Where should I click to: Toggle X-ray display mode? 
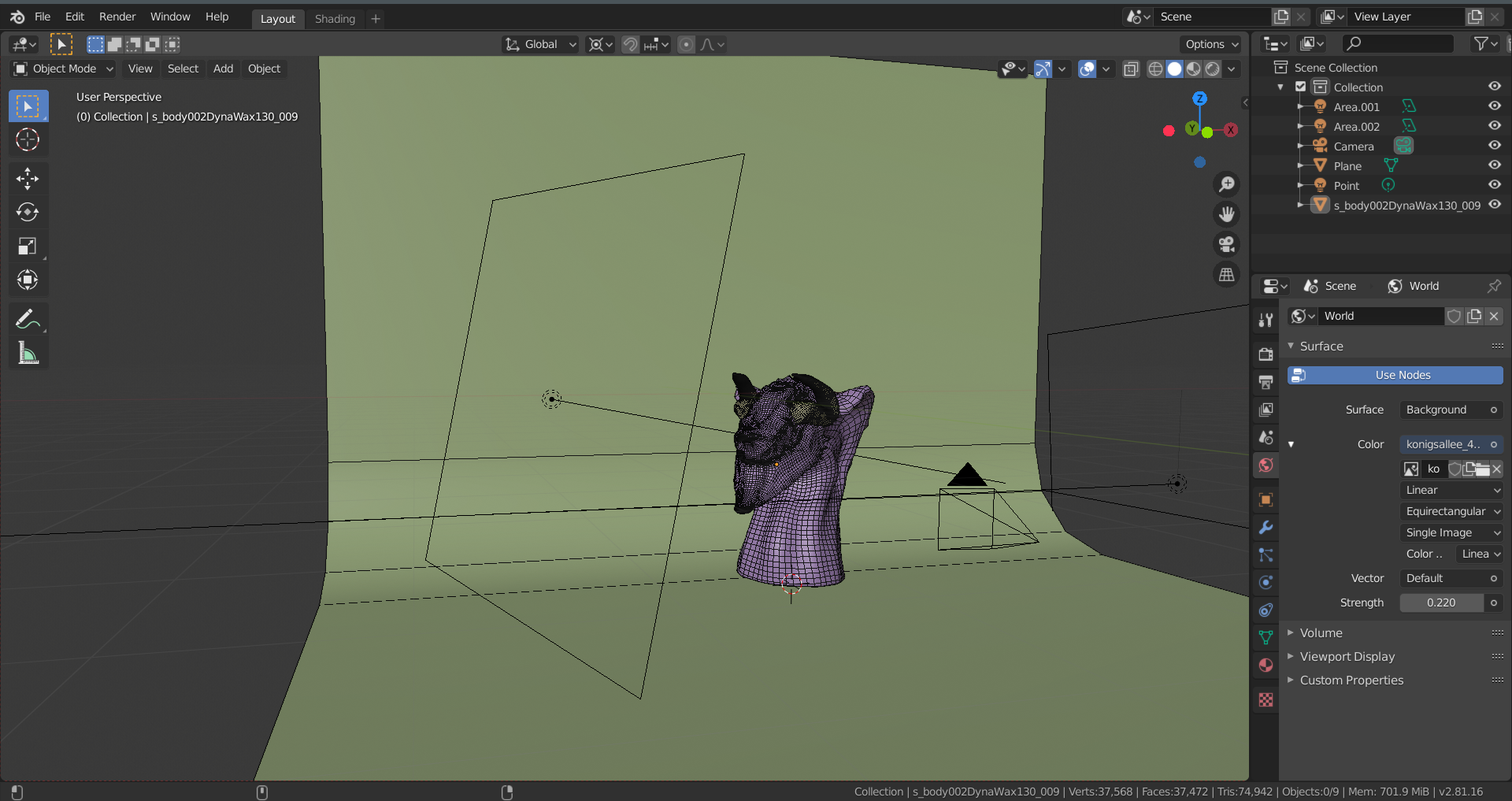point(1131,69)
